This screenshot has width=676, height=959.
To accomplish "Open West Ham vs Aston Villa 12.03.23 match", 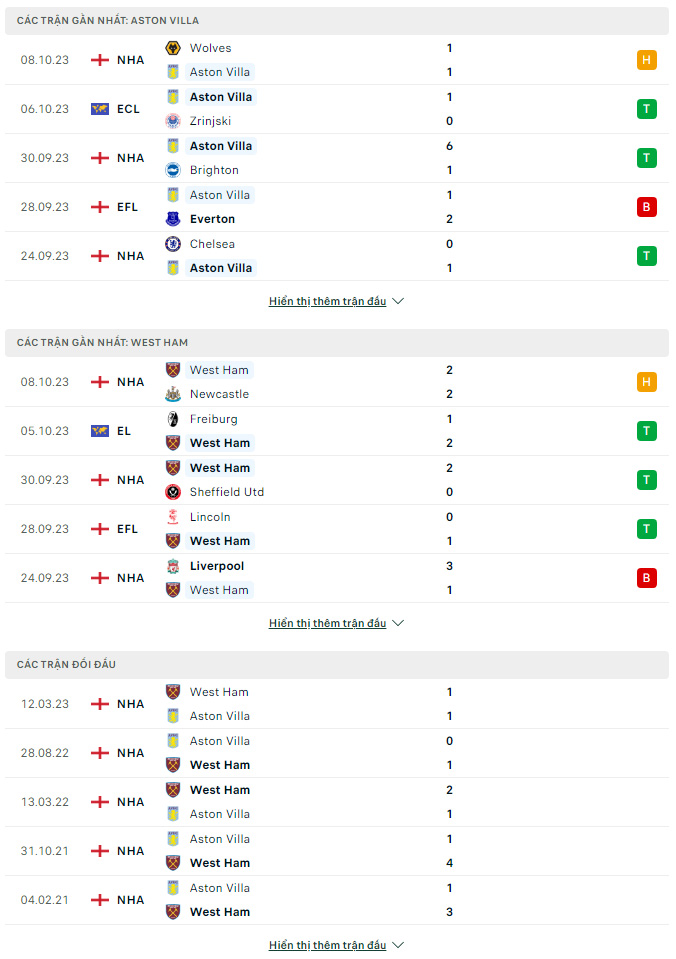I will click(x=337, y=704).
